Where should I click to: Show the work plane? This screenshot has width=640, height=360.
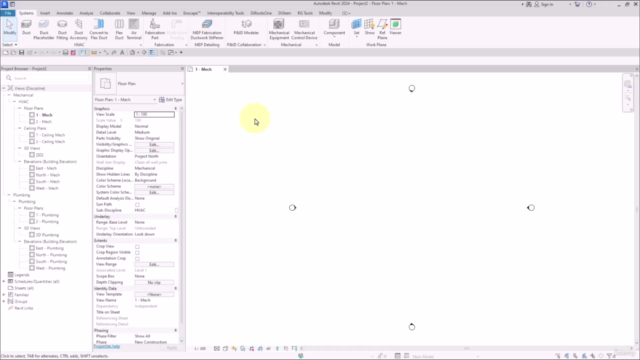[369, 27]
